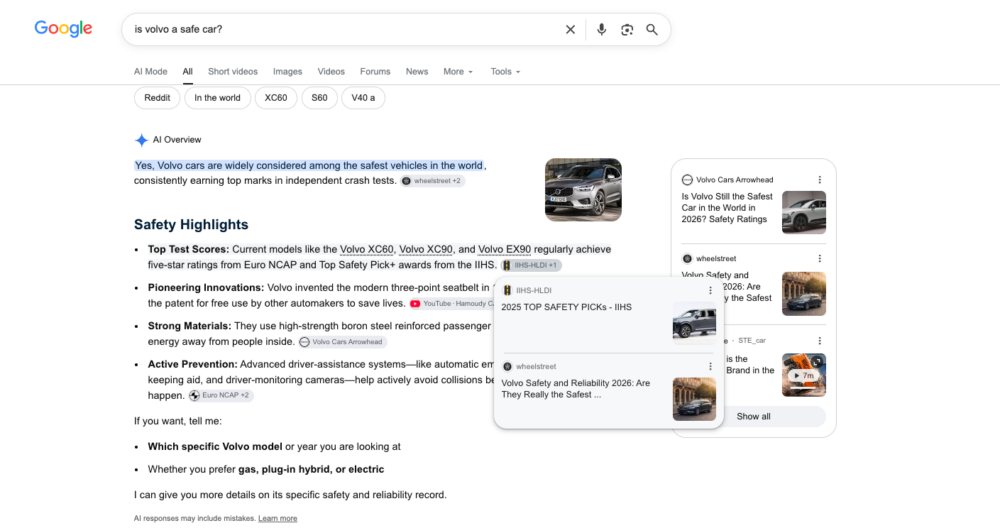This screenshot has height=528, width=1000.
Task: Click 'Which specific Volvo model' text
Action: [x=215, y=446]
